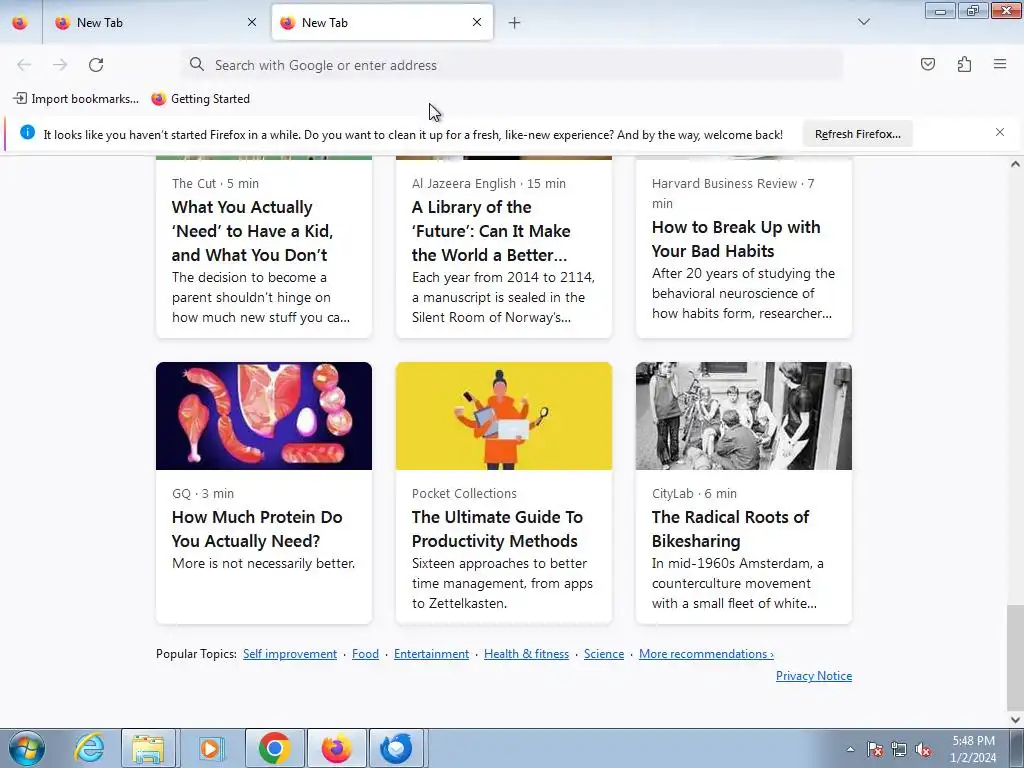Viewport: 1024px width, 768px height.
Task: Open A Library of the Future article
Action: pos(491,231)
